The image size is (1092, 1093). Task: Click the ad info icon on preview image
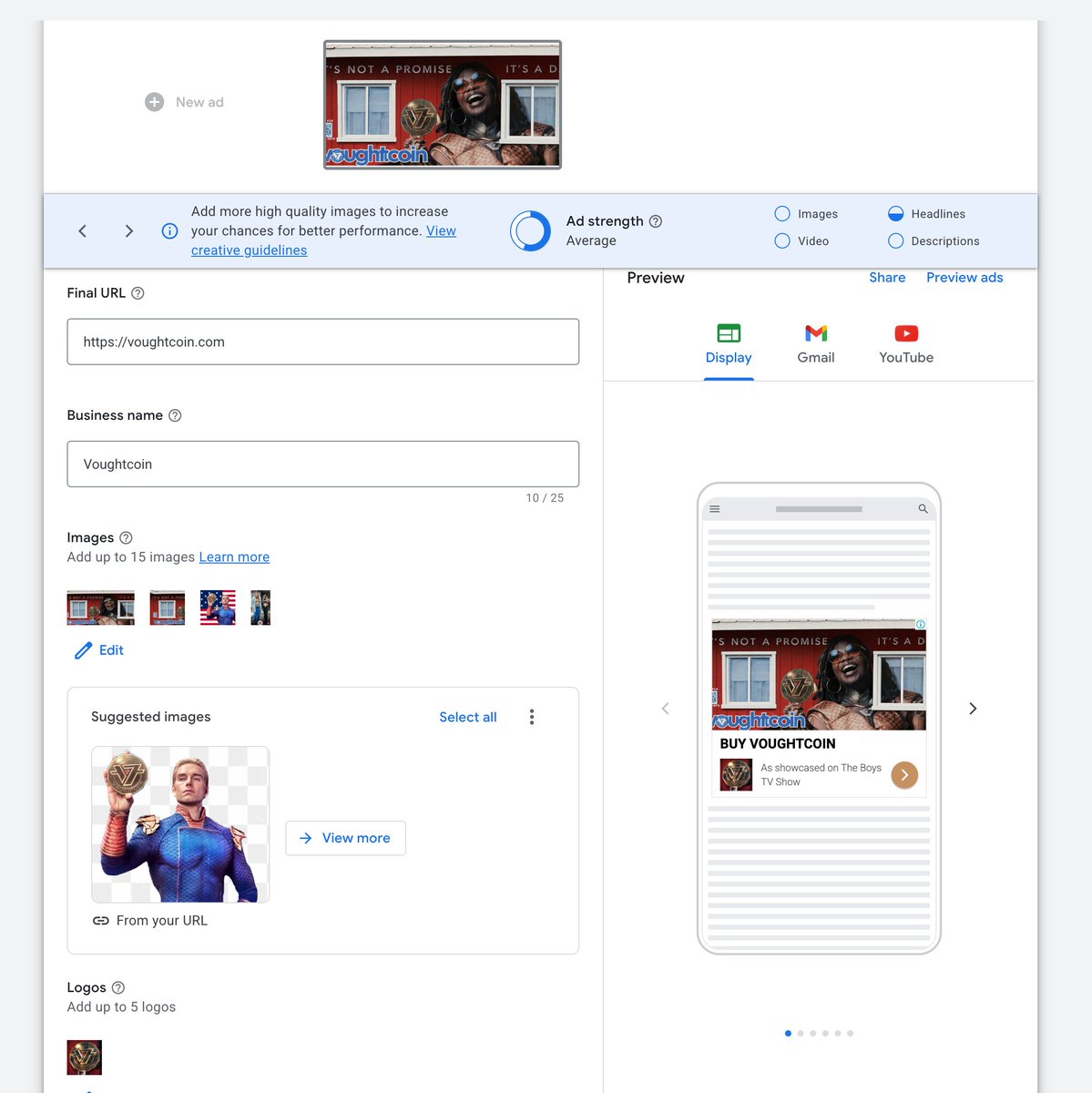(921, 625)
